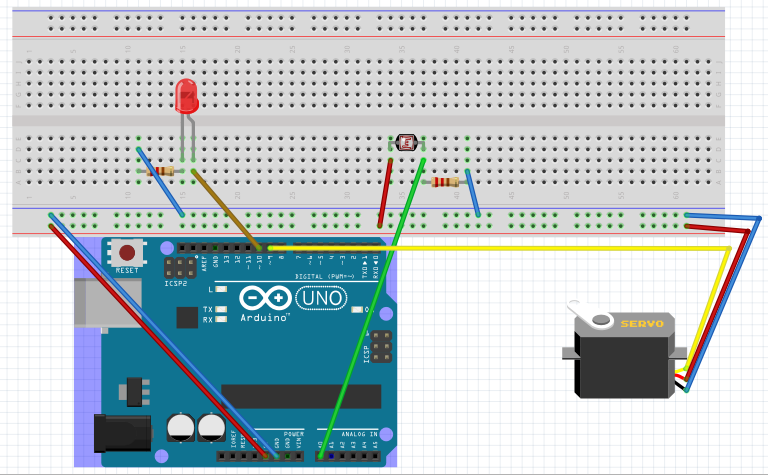Click the voltage regulator on the Arduino
Screen dimensions: 768x475
click(134, 392)
